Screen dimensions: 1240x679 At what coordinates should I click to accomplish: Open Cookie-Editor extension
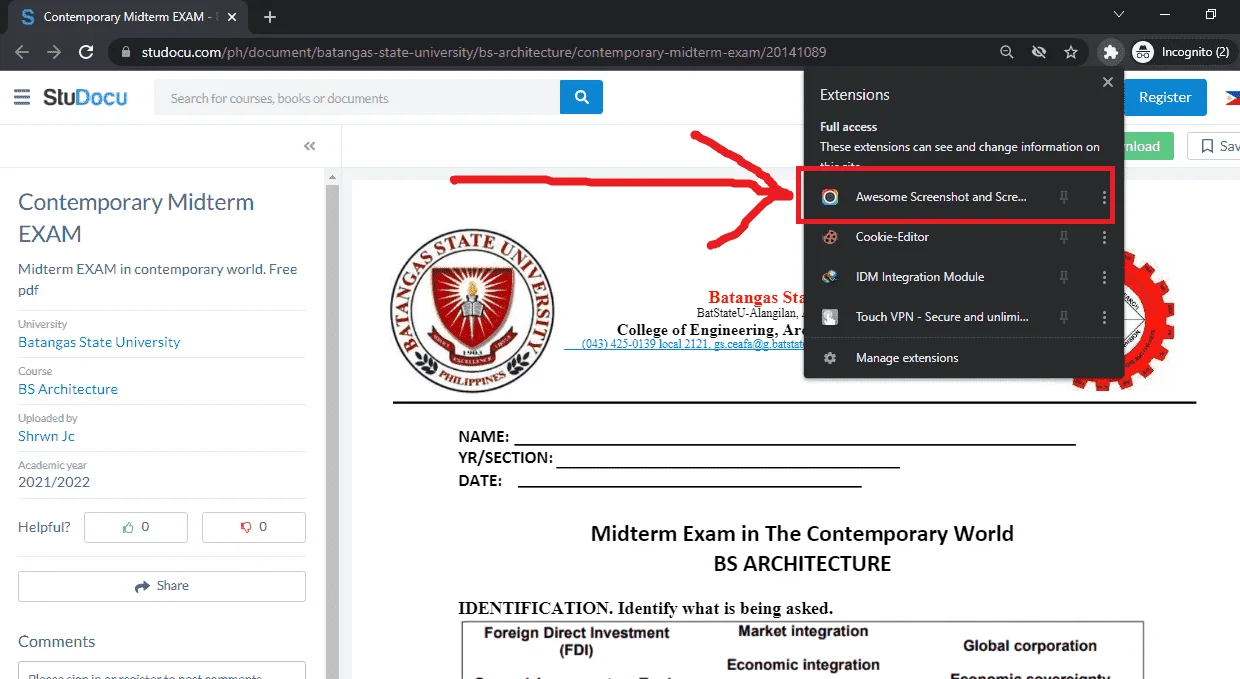[x=892, y=237]
